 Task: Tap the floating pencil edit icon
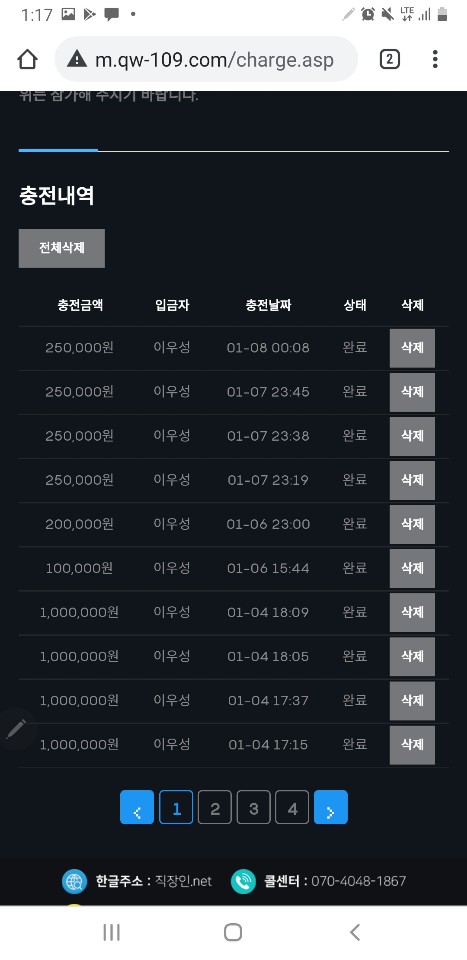(x=17, y=729)
